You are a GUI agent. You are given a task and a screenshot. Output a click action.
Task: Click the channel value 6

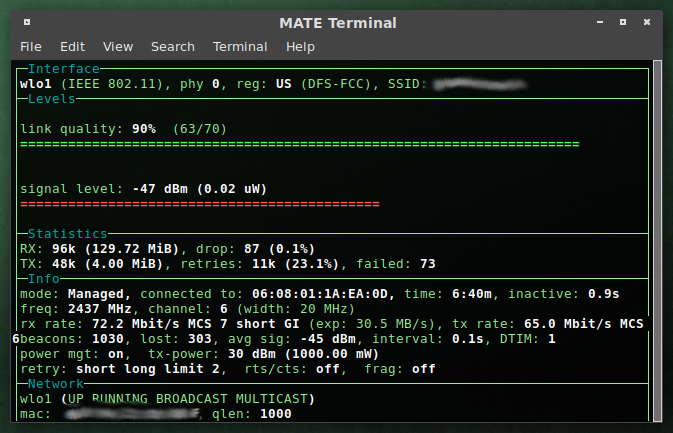coord(224,309)
